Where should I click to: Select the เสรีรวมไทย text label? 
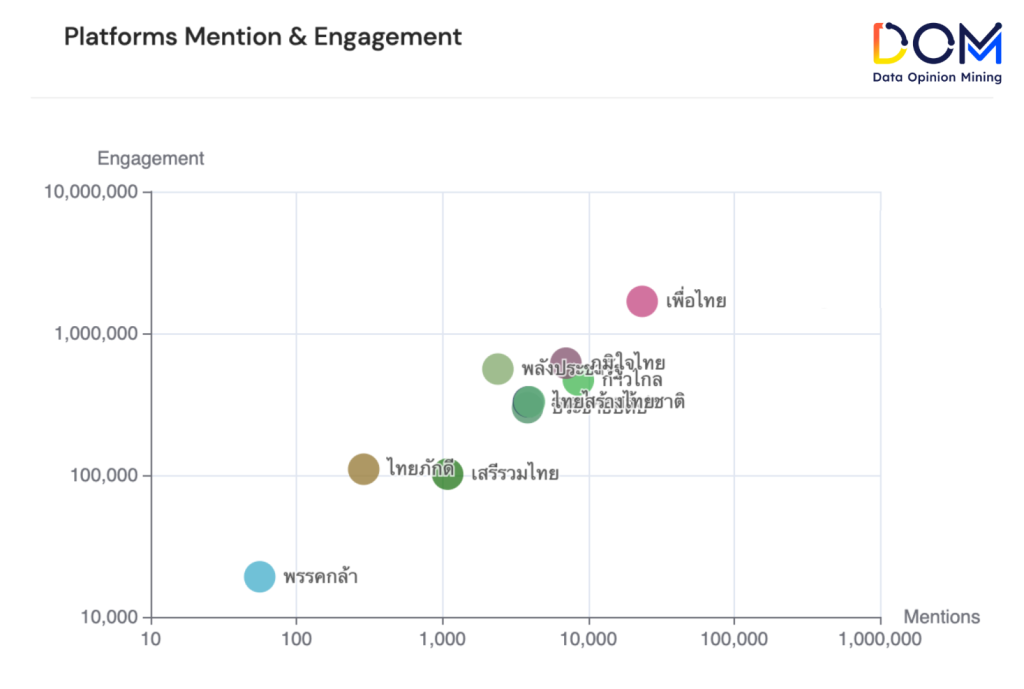pos(515,473)
